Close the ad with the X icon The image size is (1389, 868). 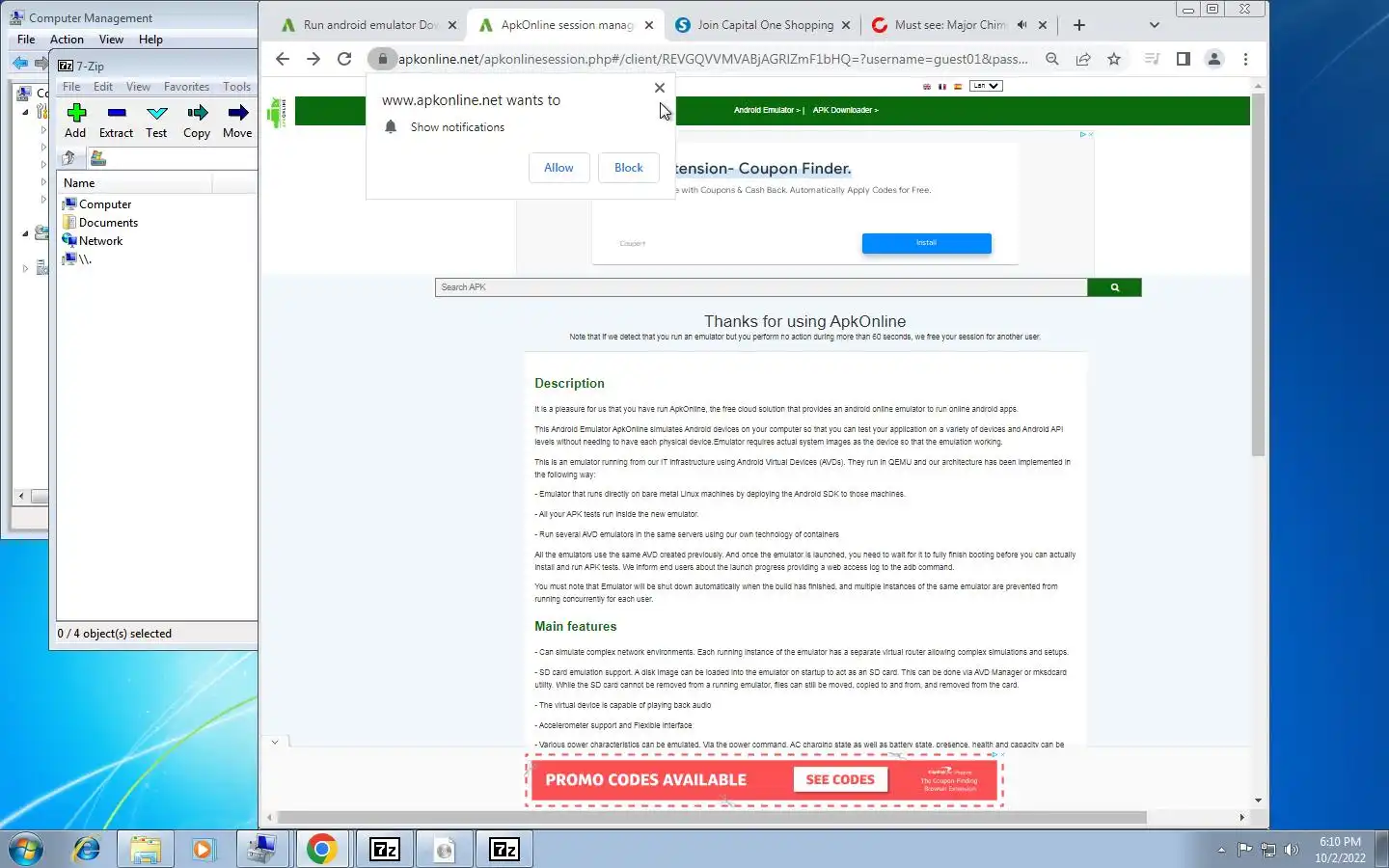click(1091, 134)
